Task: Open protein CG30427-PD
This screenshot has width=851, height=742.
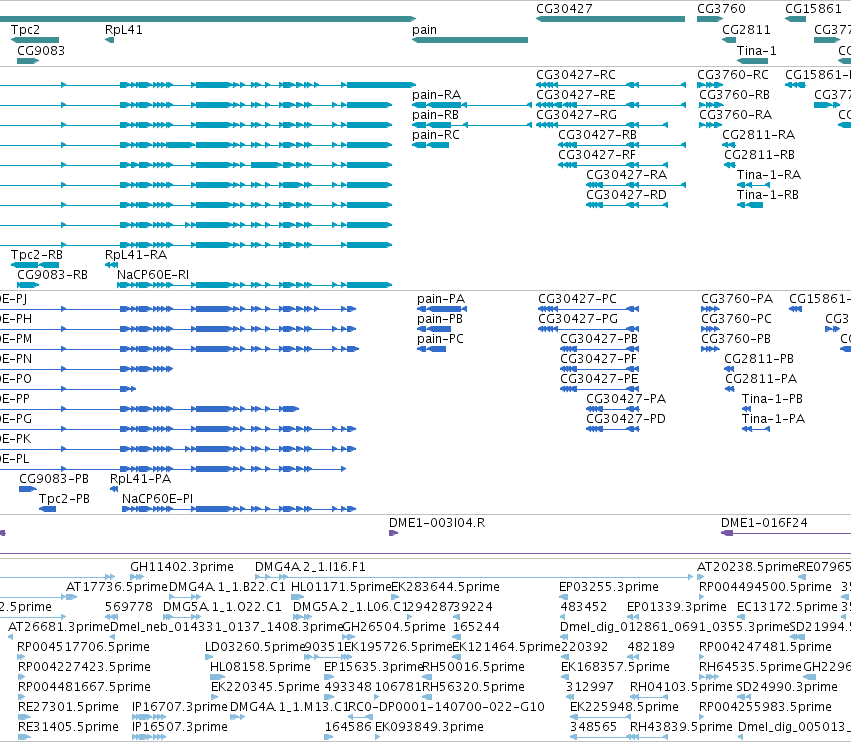Action: (626, 419)
